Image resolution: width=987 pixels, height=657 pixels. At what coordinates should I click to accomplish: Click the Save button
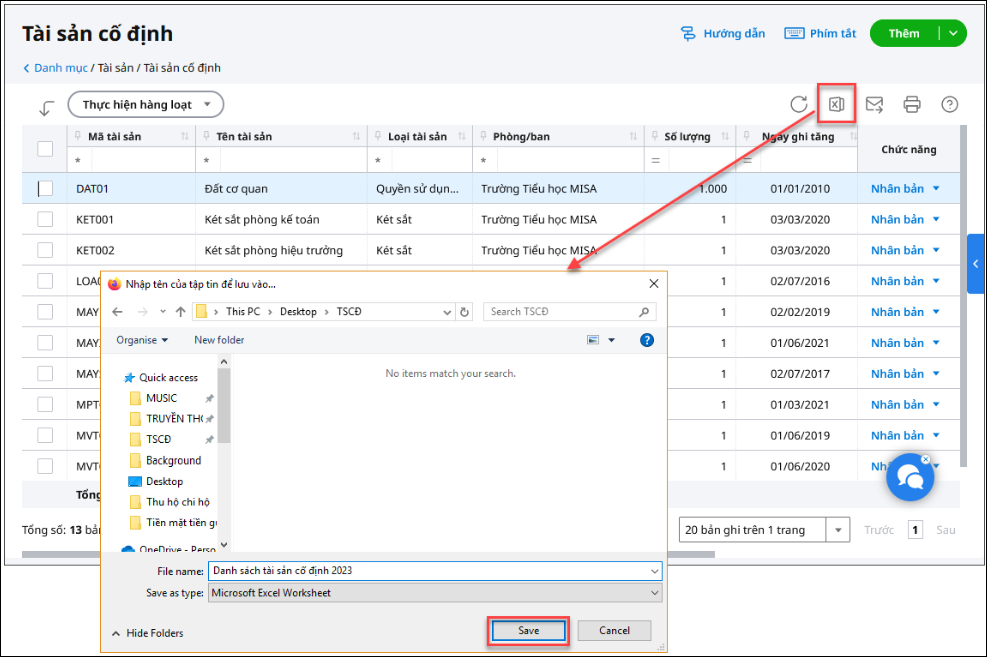(x=528, y=631)
